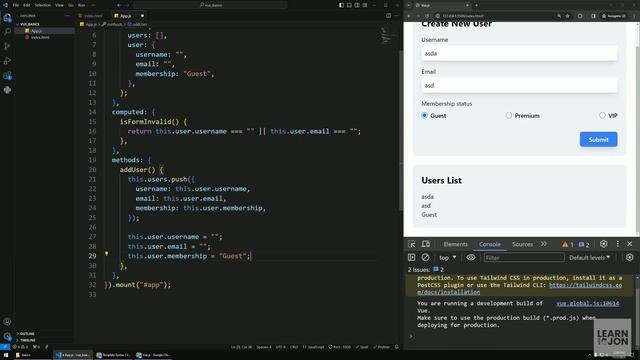
Task: Click the lightbulb code action on line 29
Action: (107, 254)
